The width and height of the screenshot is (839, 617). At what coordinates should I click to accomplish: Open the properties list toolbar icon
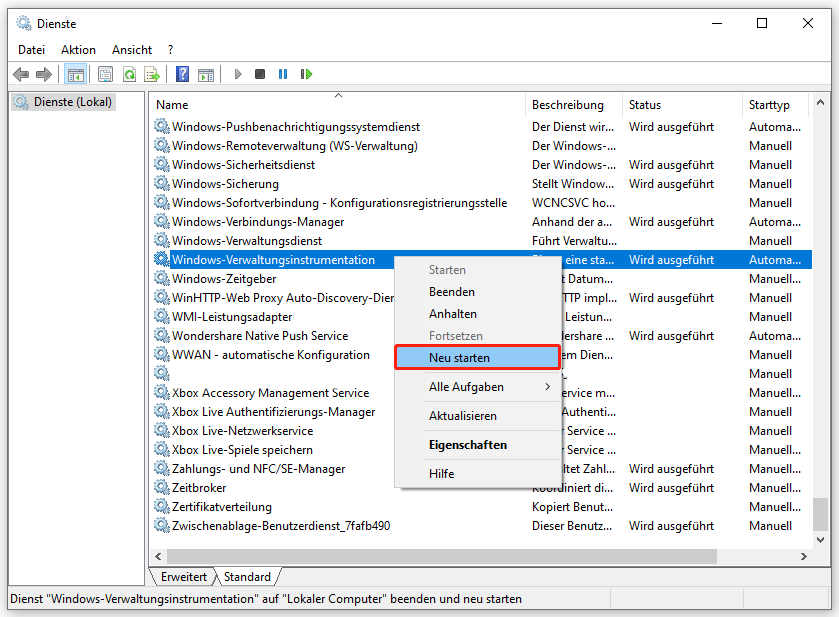tap(104, 73)
